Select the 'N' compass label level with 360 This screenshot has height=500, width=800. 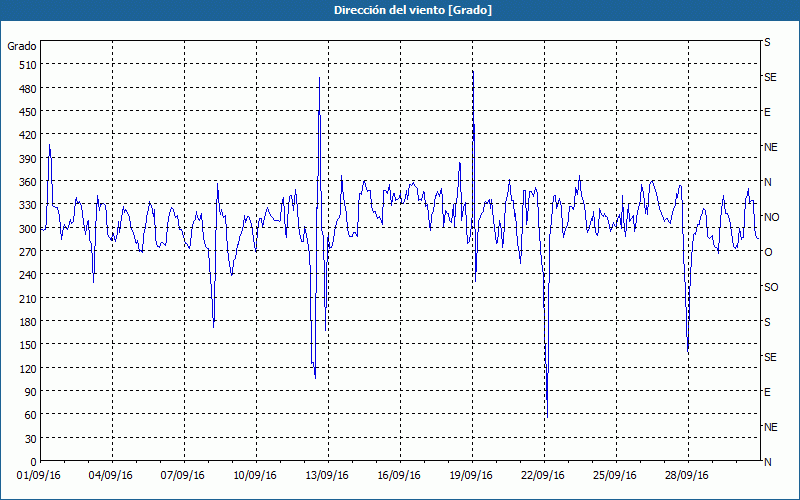(768, 182)
